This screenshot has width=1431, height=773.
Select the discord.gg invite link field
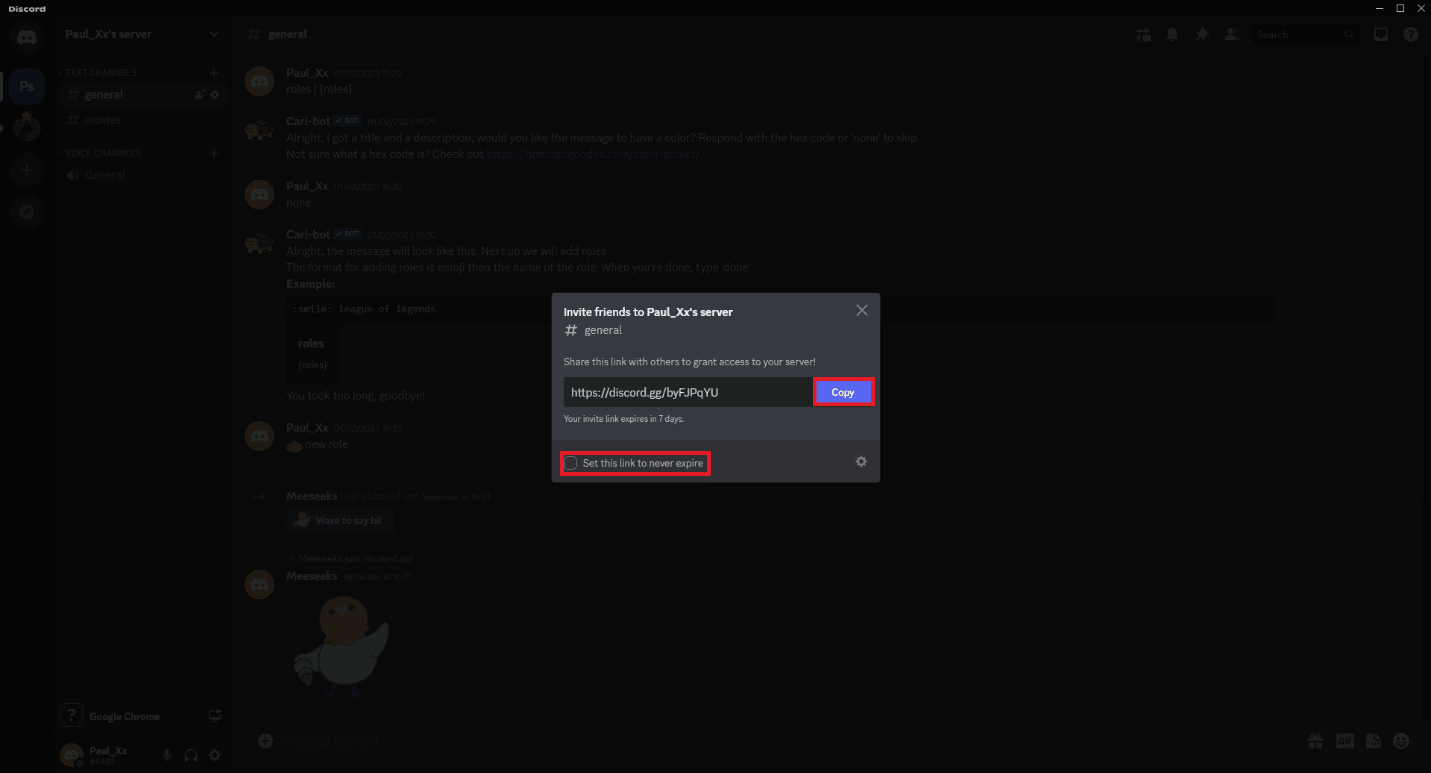pyautogui.click(x=687, y=392)
